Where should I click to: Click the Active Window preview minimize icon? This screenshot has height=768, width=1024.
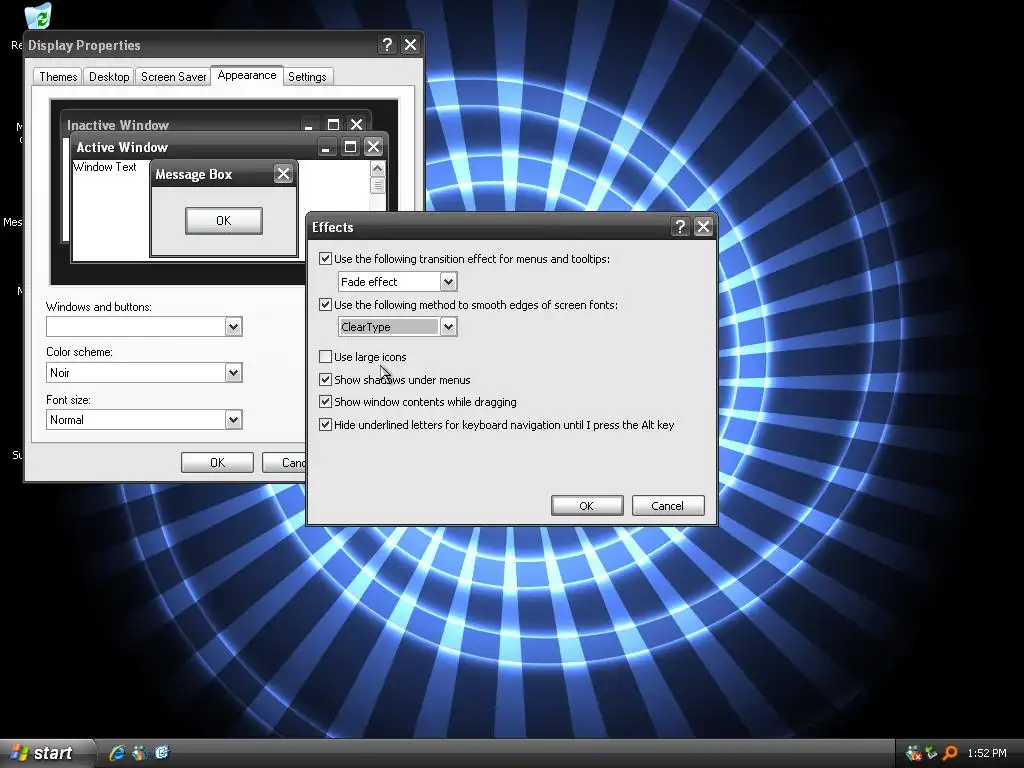pos(327,147)
